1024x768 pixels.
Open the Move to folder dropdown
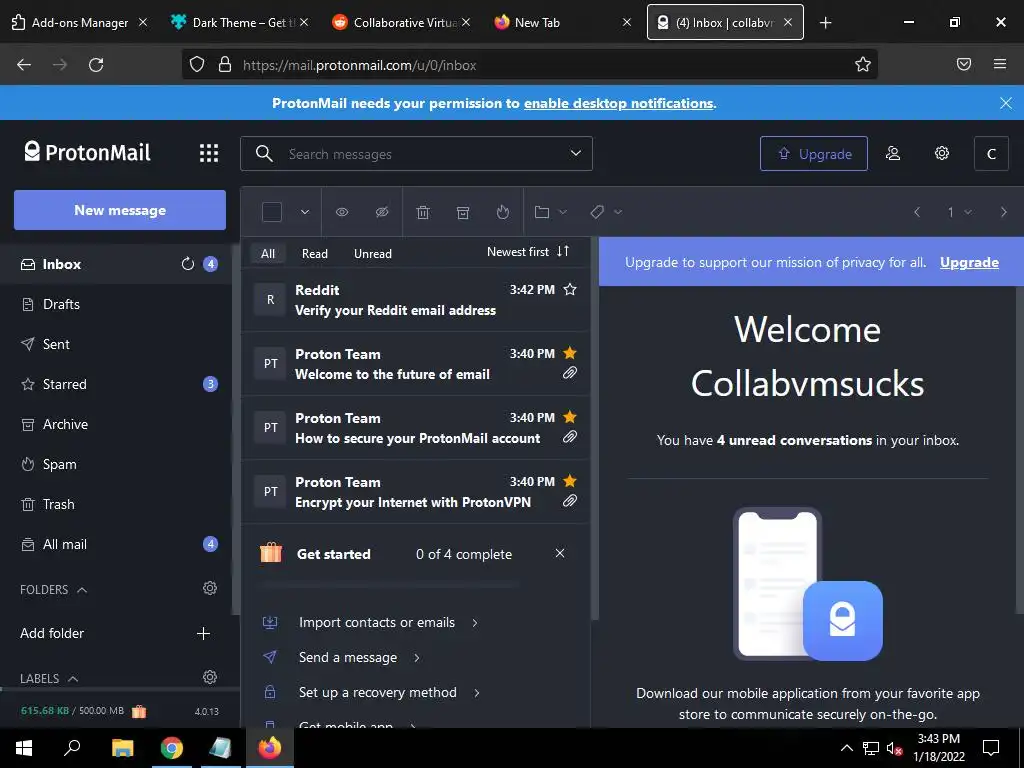(551, 212)
